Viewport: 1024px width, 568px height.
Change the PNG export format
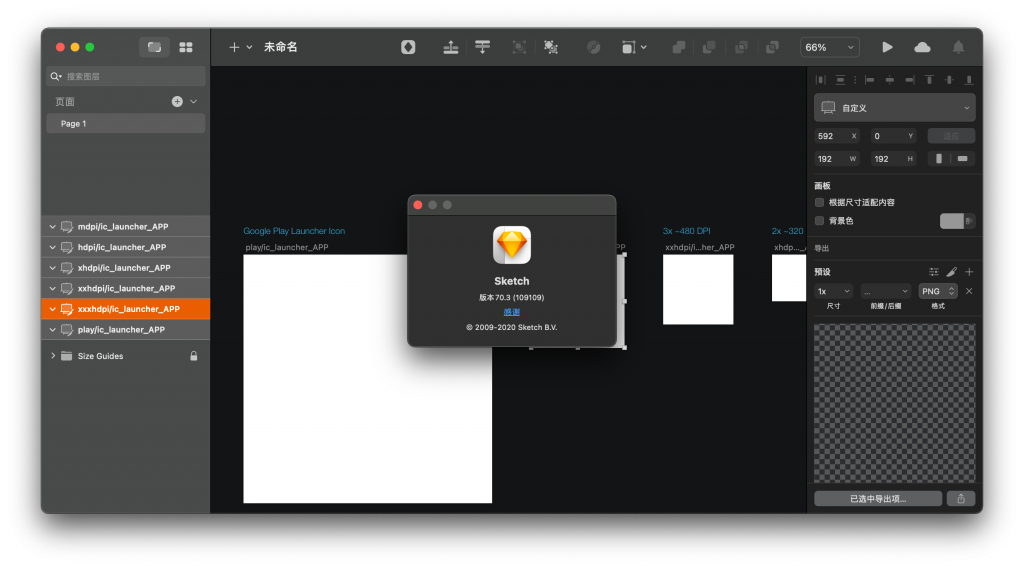point(938,291)
